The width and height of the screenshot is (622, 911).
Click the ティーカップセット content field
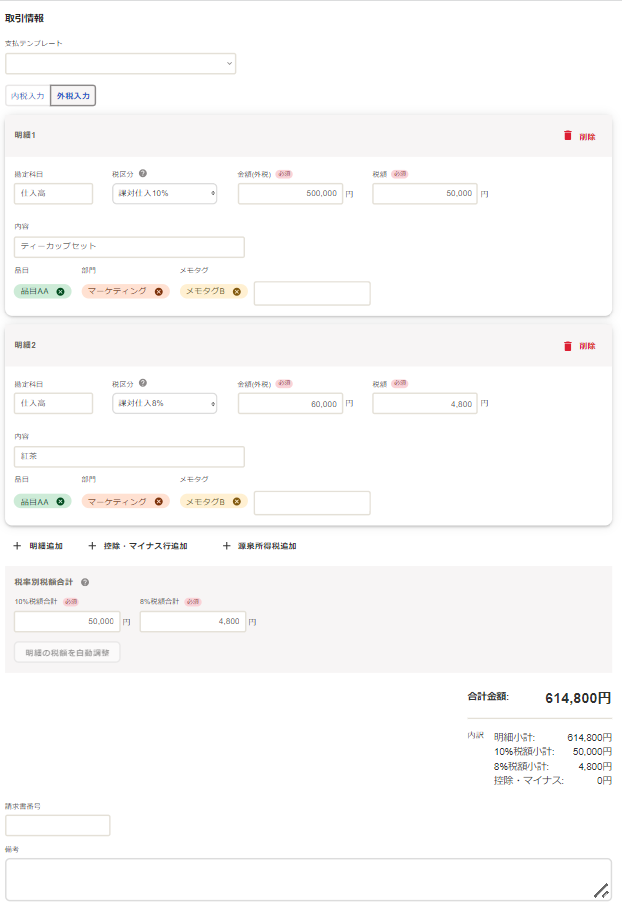[129, 246]
